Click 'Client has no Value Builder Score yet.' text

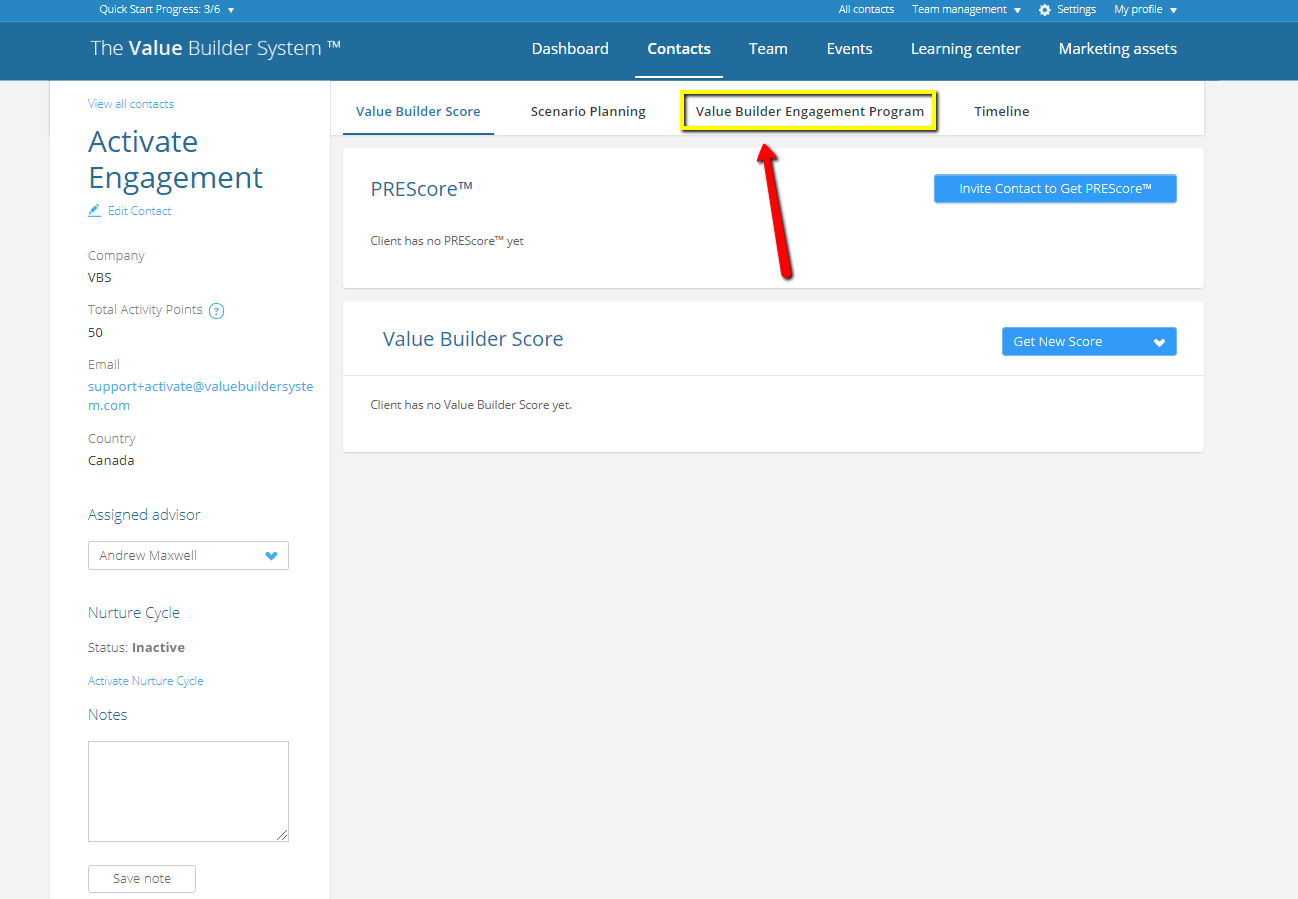point(471,405)
